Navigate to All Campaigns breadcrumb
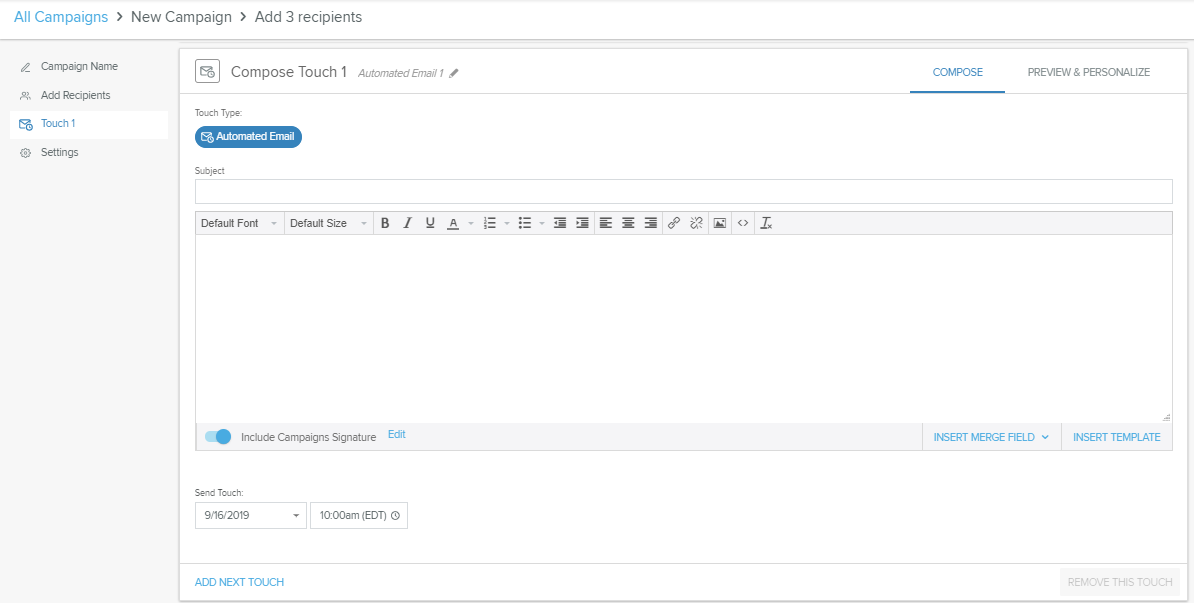The image size is (1194, 603). point(61,17)
